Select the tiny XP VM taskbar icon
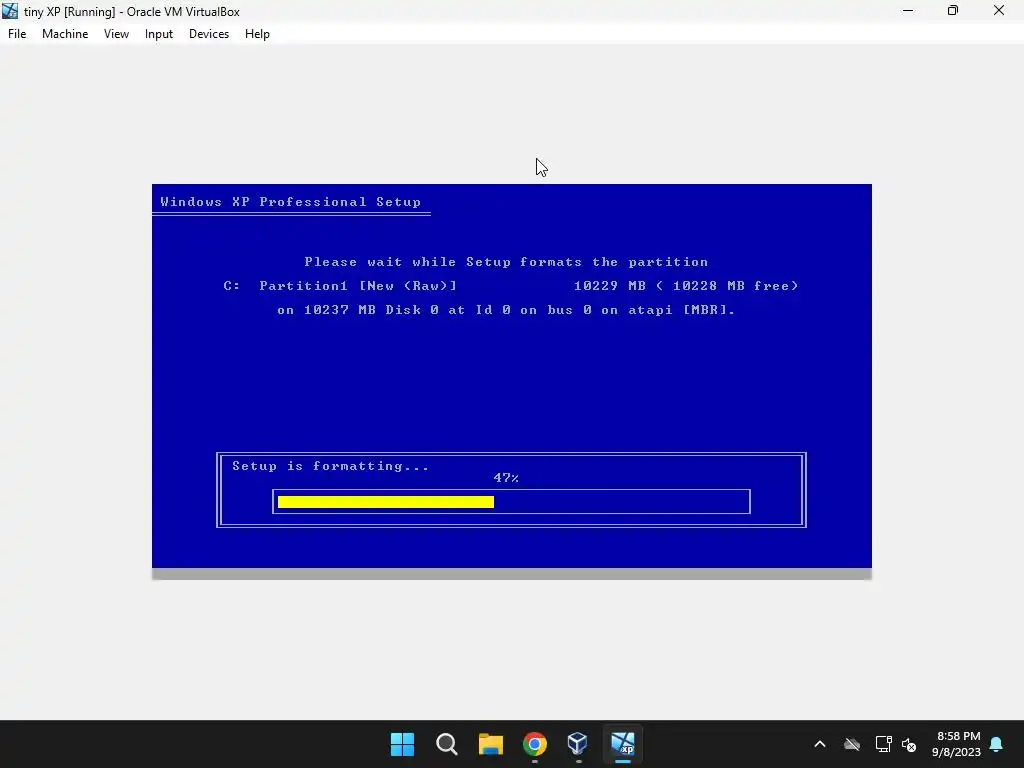 [x=622, y=744]
